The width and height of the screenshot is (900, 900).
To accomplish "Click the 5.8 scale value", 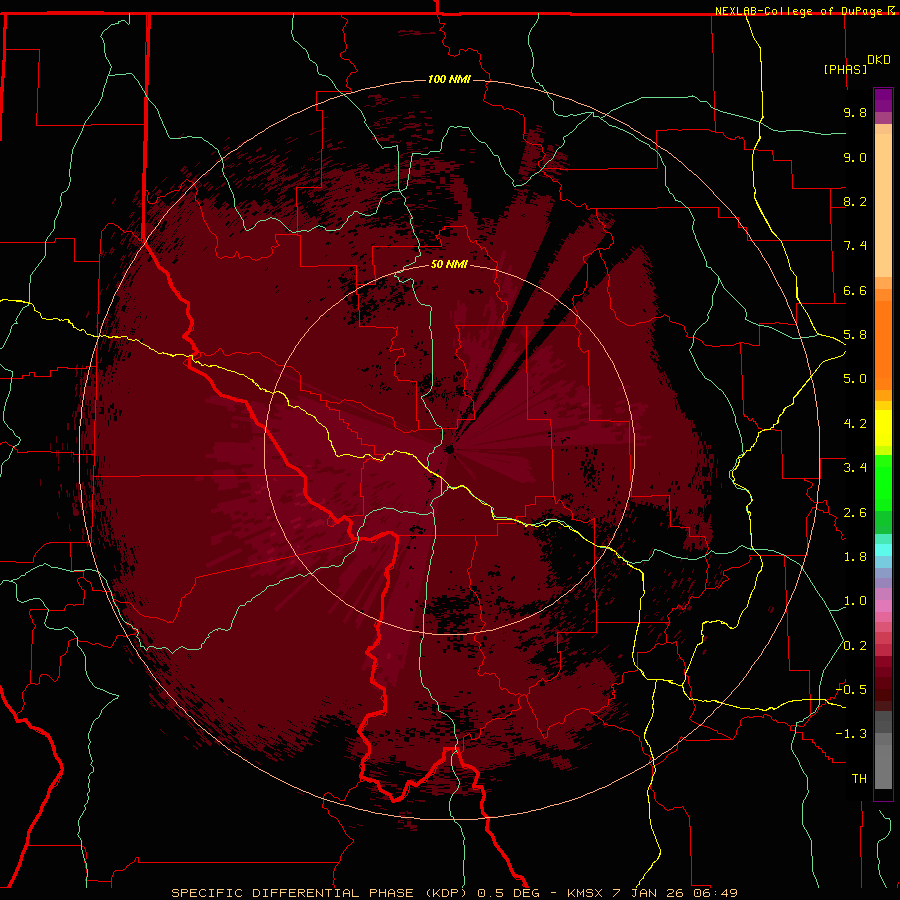I will point(855,335).
